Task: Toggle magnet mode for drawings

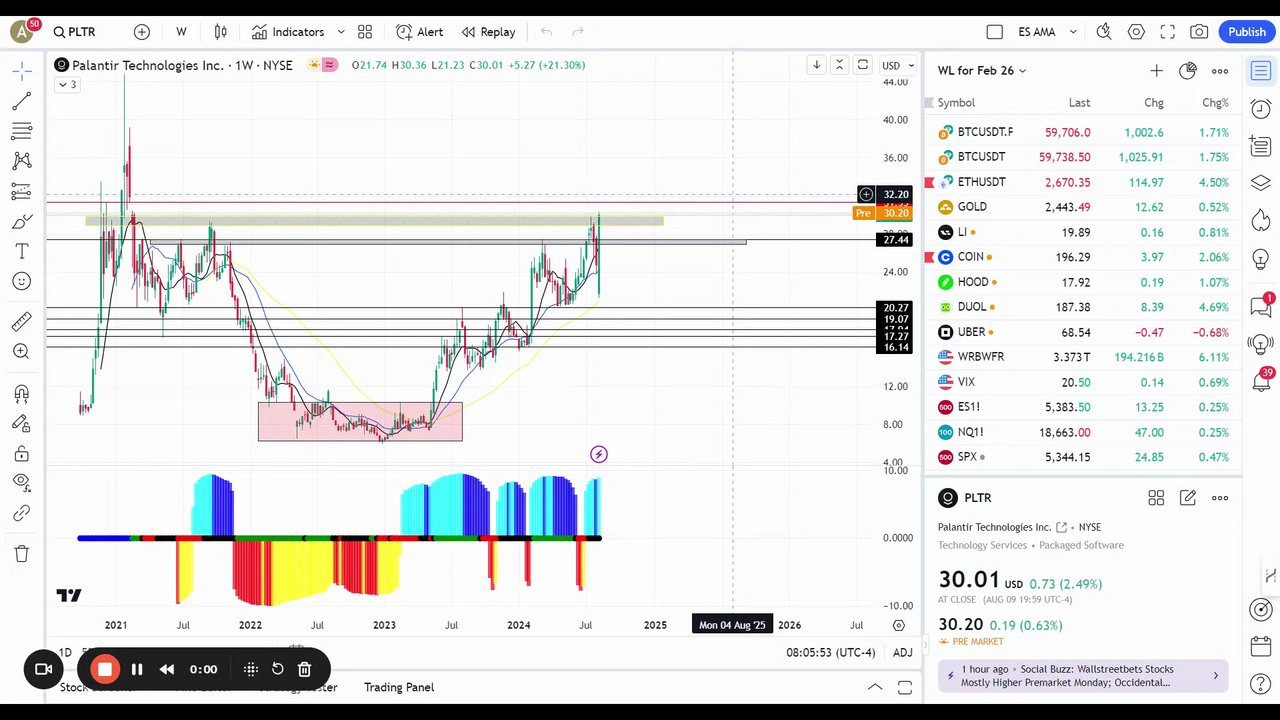Action: tap(22, 394)
